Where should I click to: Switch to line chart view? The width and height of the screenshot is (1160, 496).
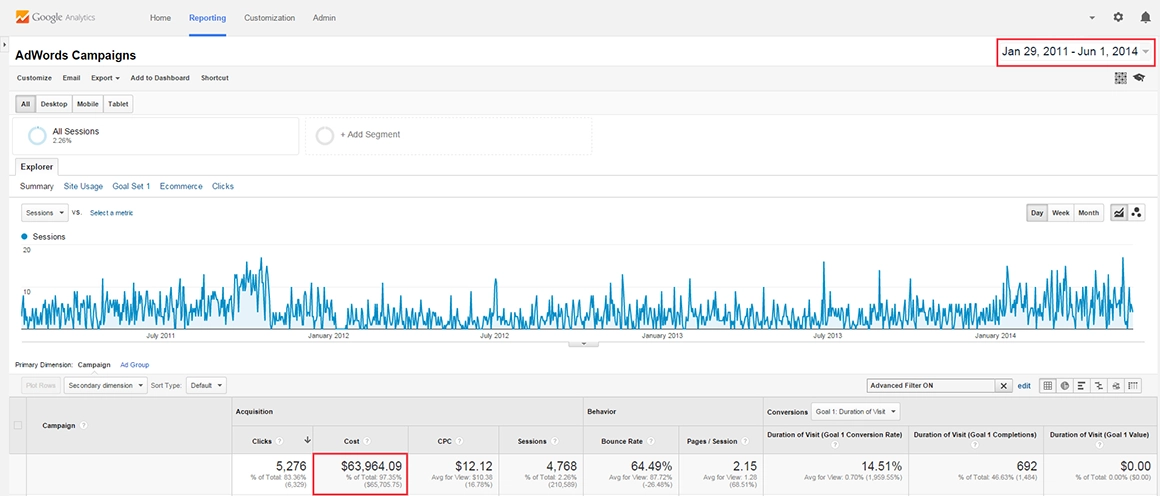tap(1119, 212)
